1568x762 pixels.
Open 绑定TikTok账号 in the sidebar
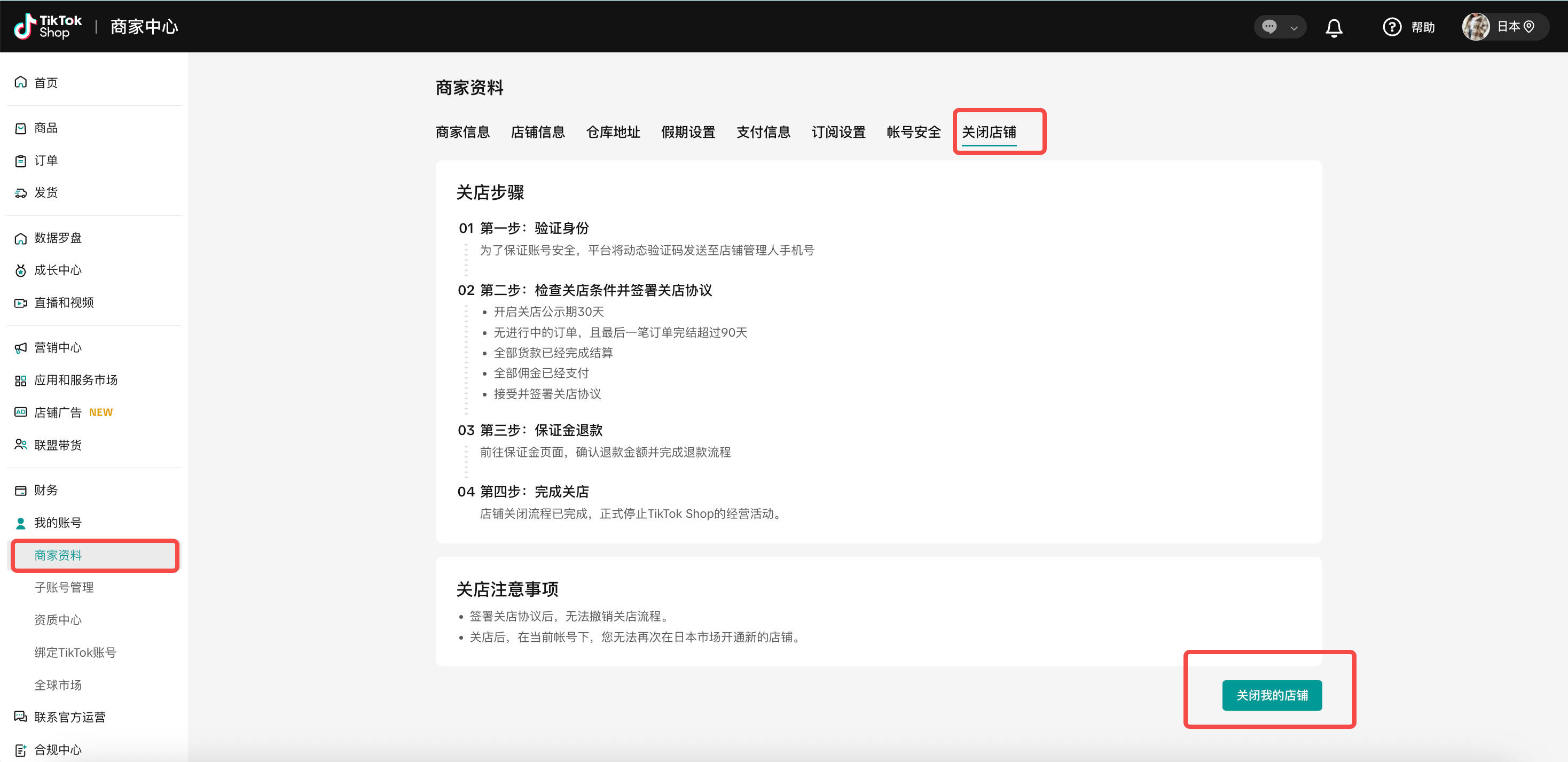click(x=75, y=652)
